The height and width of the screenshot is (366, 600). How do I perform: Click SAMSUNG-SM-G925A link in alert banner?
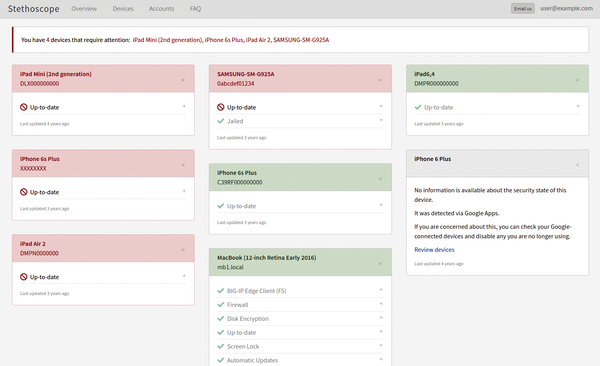(301, 40)
